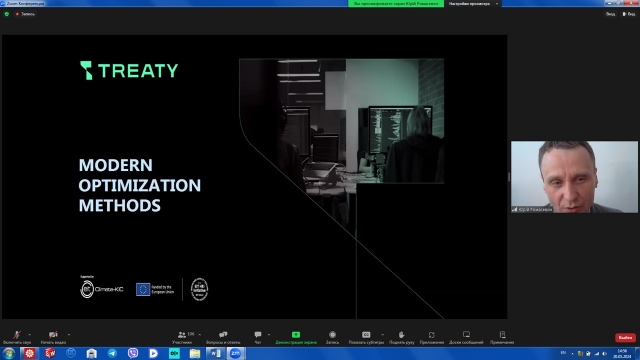Open File Explorer folder in taskbar
This screenshot has height=360, width=640.
click(195, 353)
